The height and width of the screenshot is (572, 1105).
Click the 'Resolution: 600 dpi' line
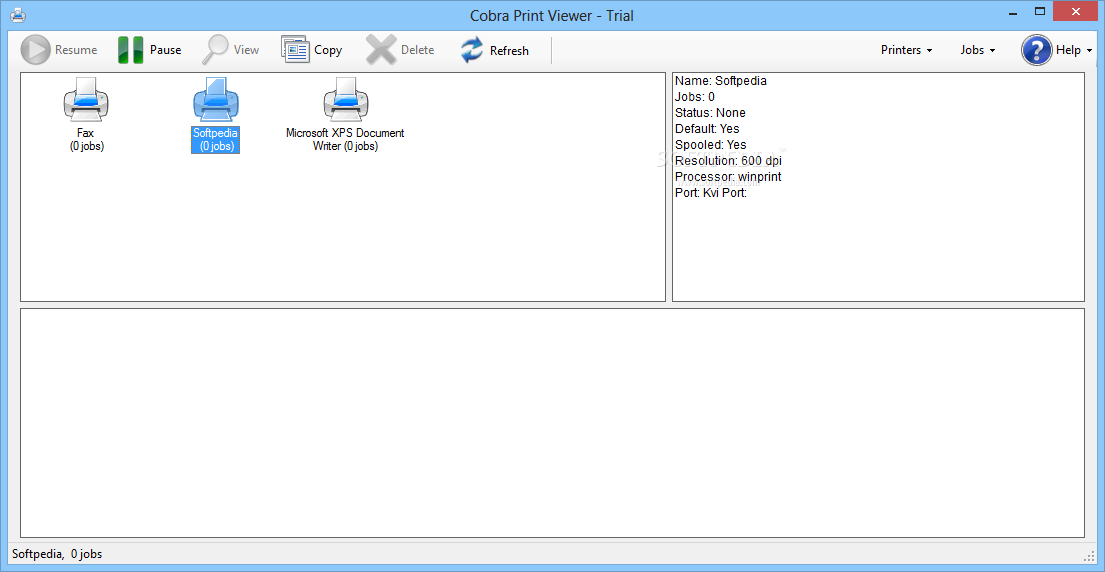[x=728, y=161]
